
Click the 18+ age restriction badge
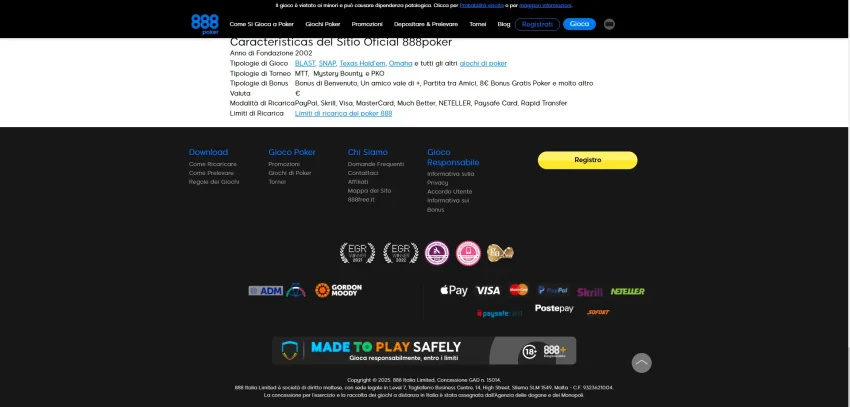[x=530, y=351]
